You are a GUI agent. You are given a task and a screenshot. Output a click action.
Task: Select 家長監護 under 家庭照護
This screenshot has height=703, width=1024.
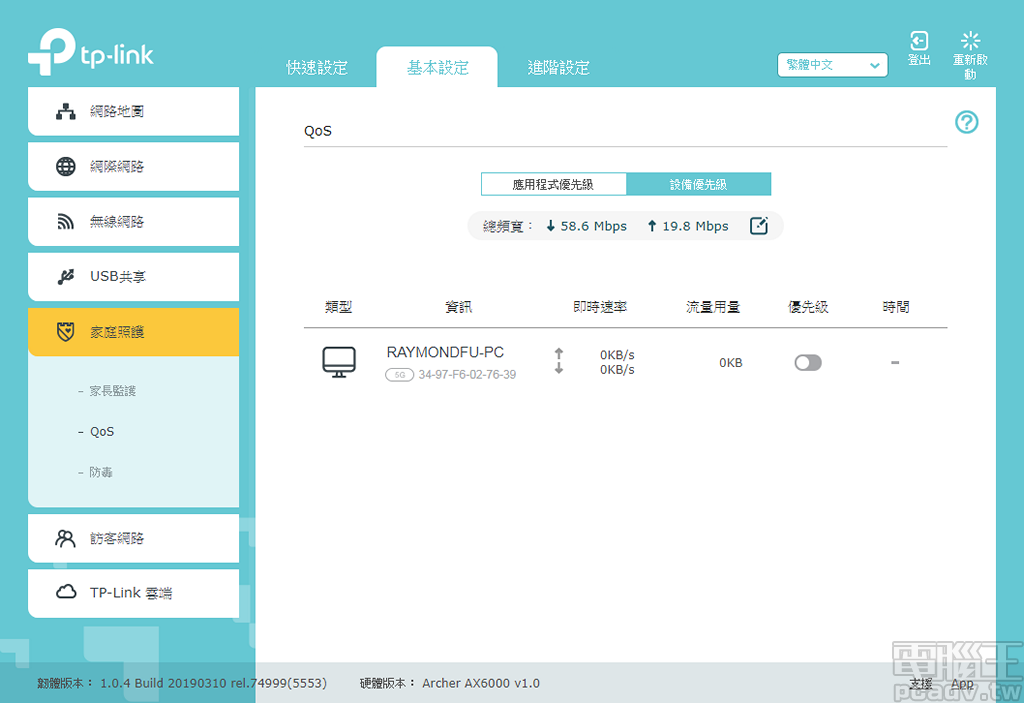[x=113, y=391]
